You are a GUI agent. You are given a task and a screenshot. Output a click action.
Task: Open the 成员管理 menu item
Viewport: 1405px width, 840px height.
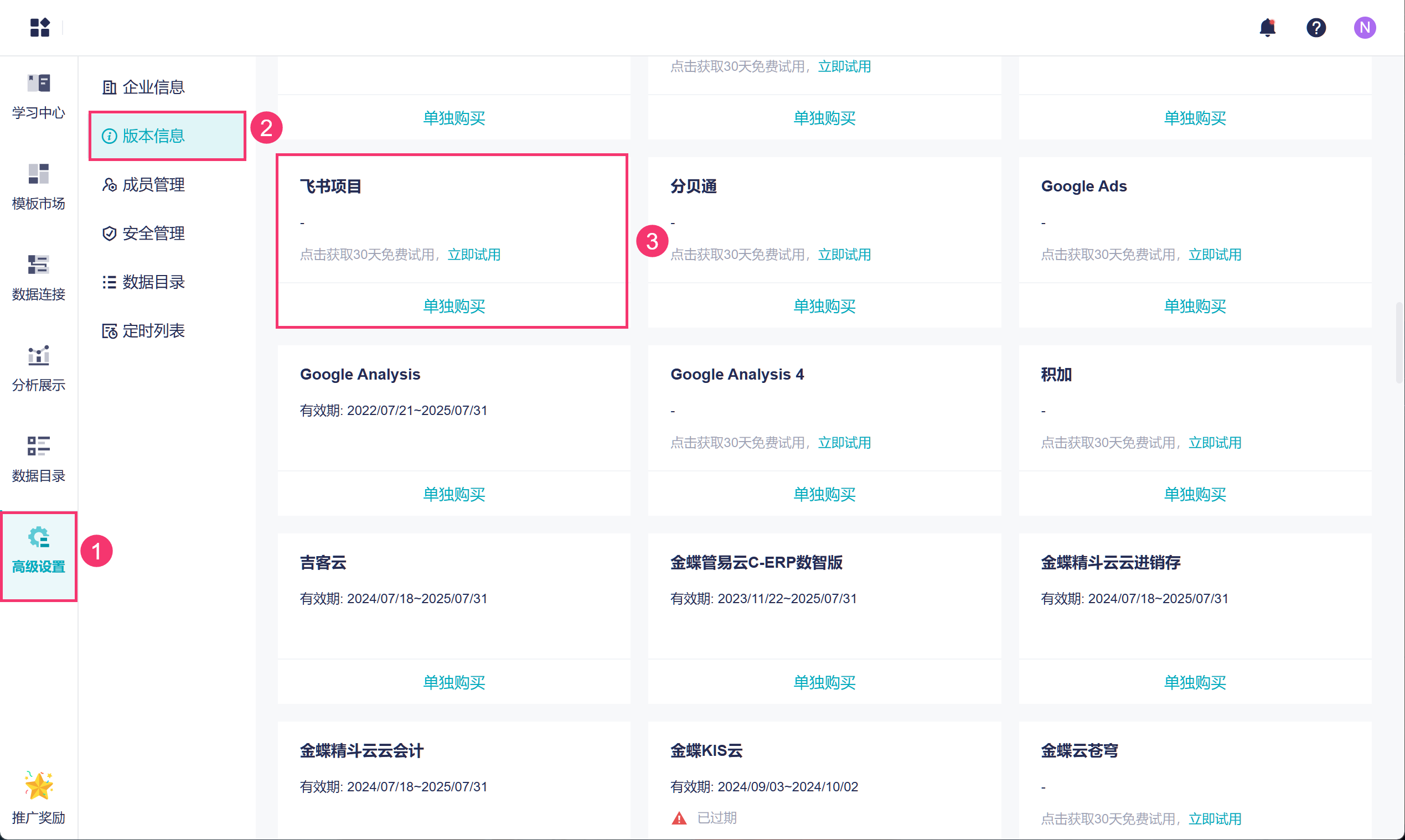tap(153, 184)
